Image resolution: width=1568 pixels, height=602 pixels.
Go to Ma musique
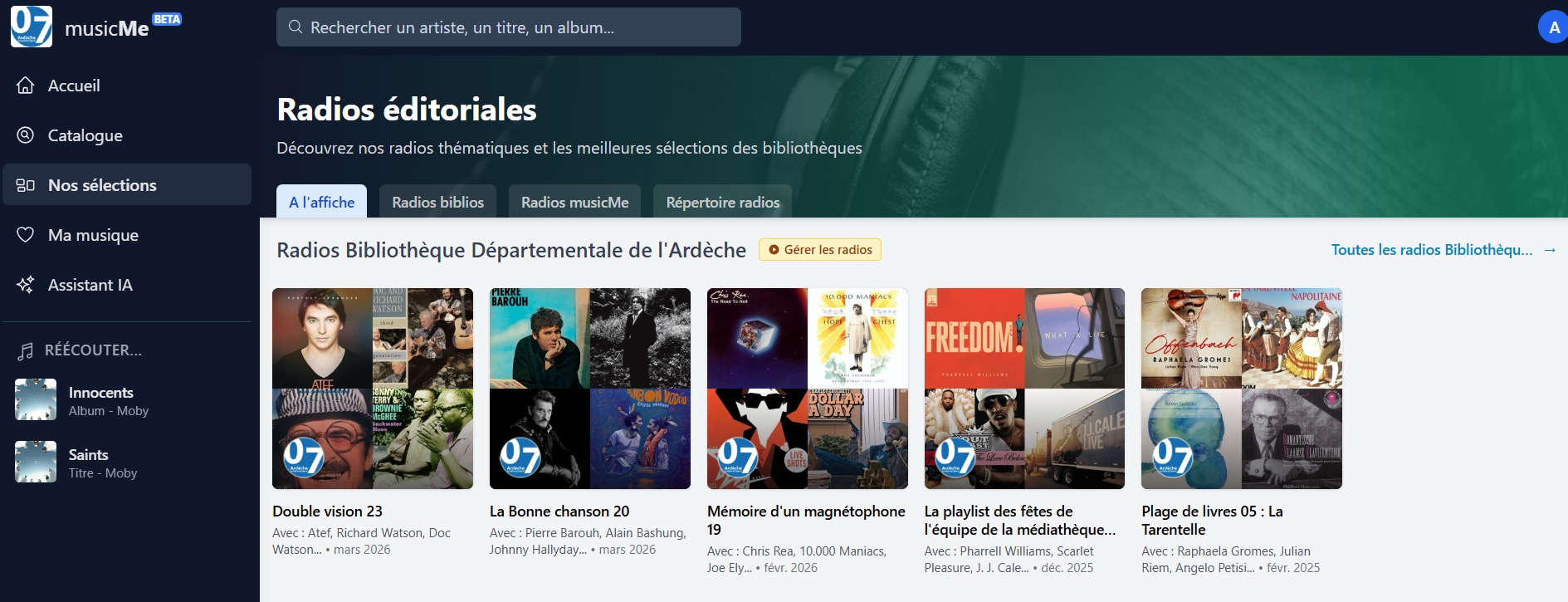(127, 235)
